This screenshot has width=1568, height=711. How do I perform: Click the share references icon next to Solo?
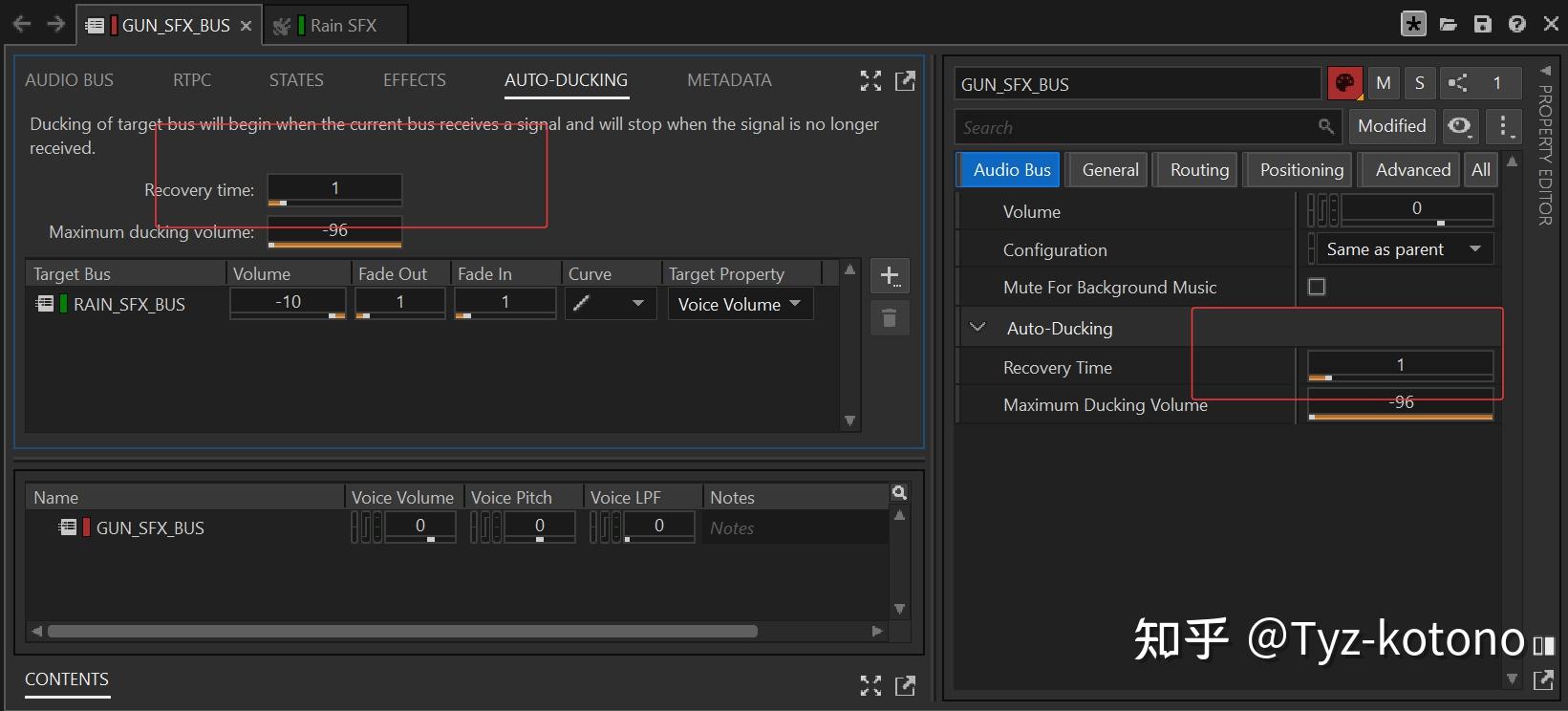1457,83
